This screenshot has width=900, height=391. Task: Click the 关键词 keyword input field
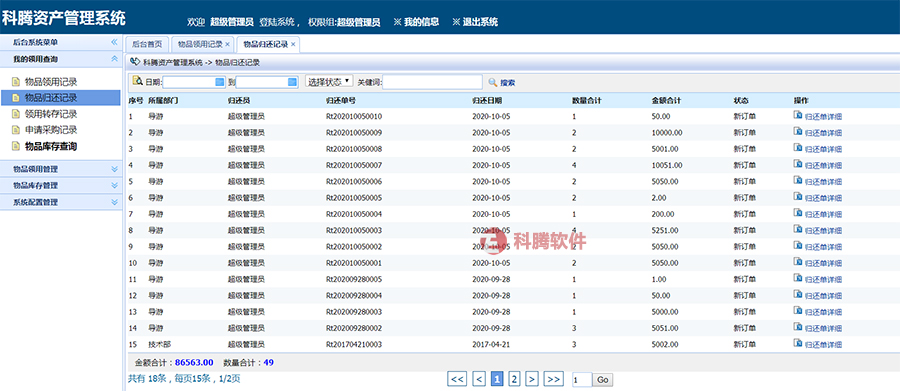pos(432,82)
